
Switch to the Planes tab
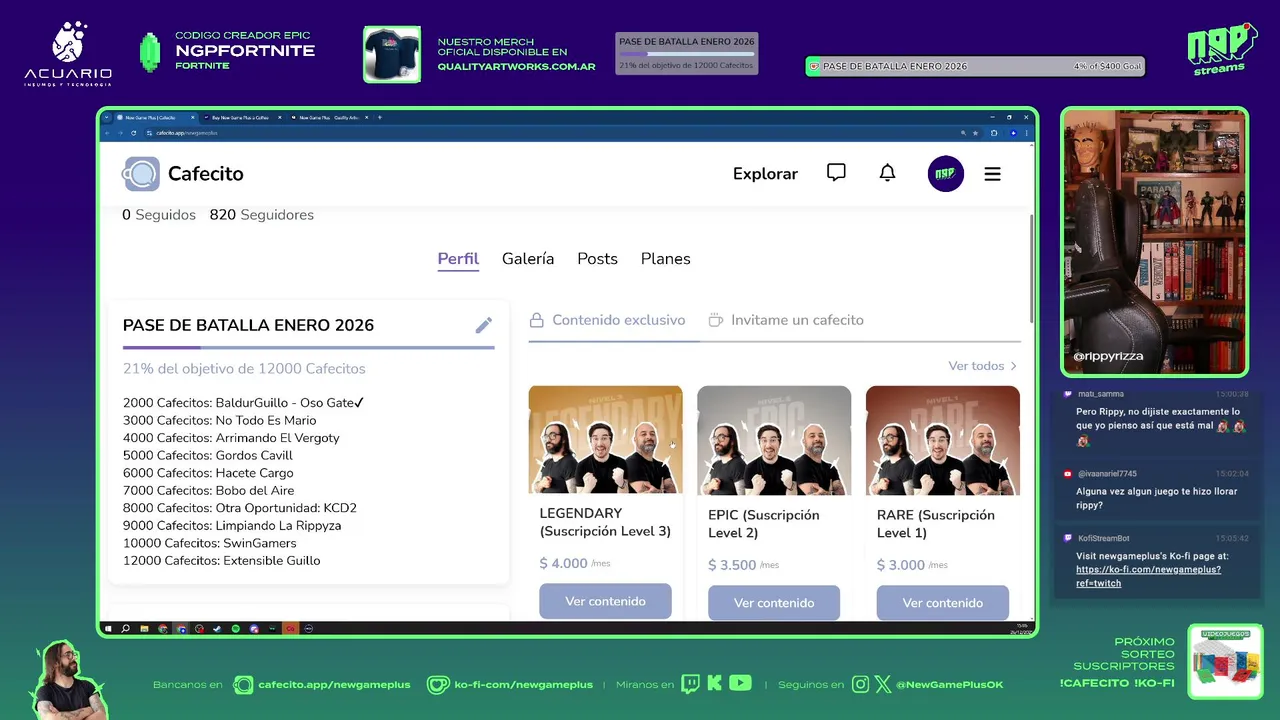tap(666, 259)
